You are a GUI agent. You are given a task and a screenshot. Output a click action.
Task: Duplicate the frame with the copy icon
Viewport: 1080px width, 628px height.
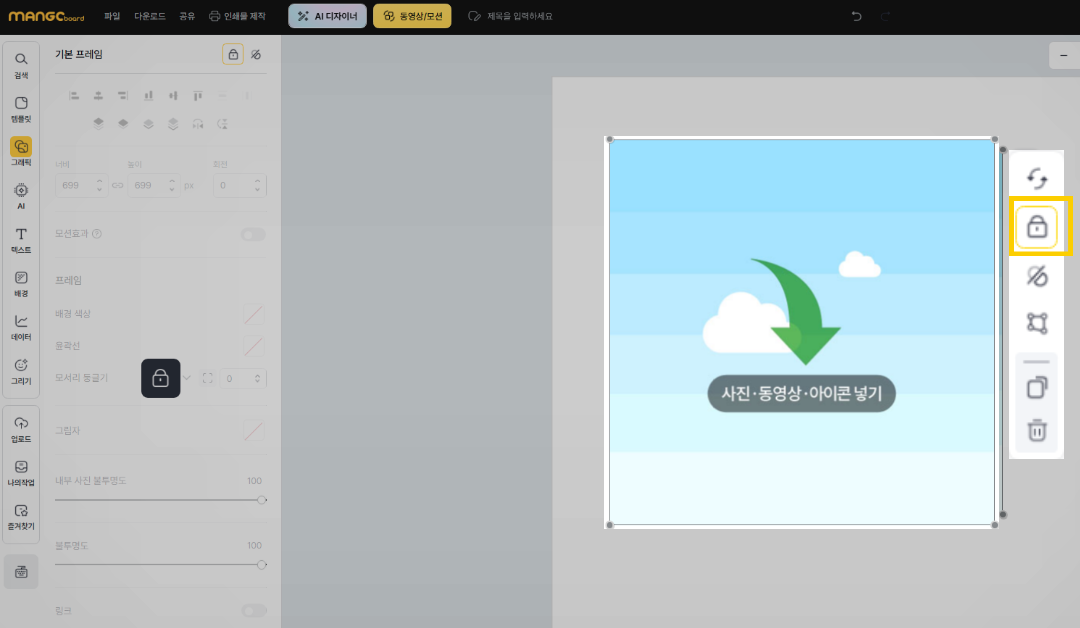pos(1037,386)
